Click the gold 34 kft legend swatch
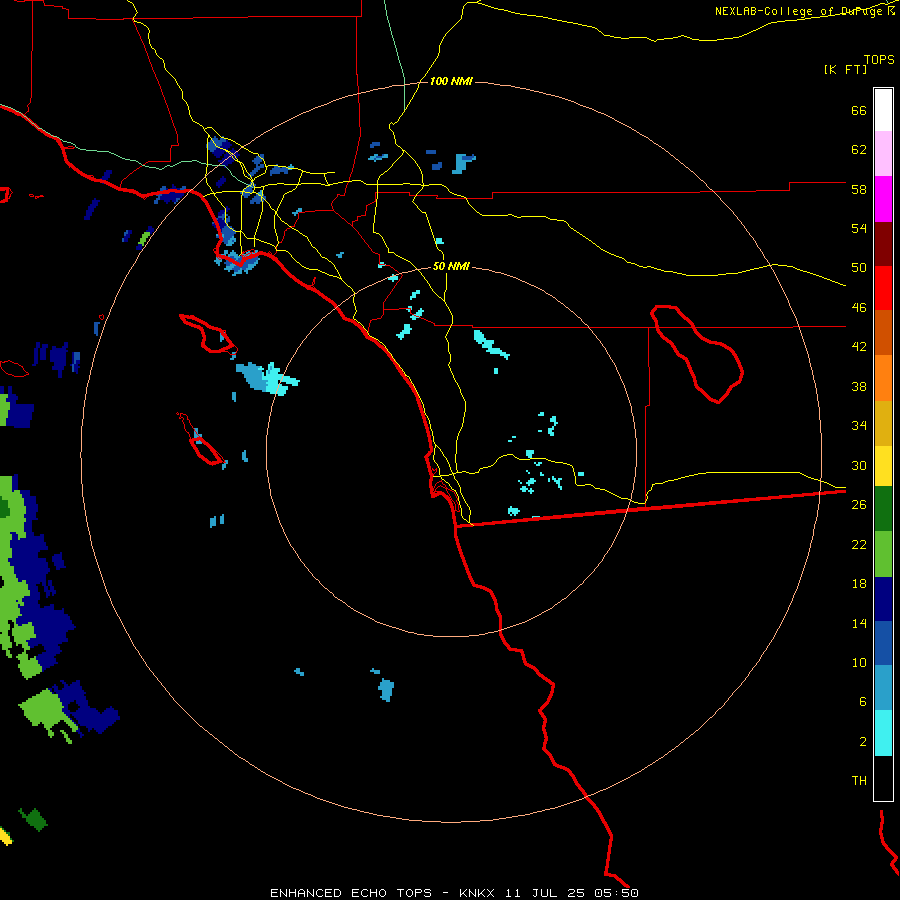This screenshot has height=900, width=900. pyautogui.click(x=883, y=423)
